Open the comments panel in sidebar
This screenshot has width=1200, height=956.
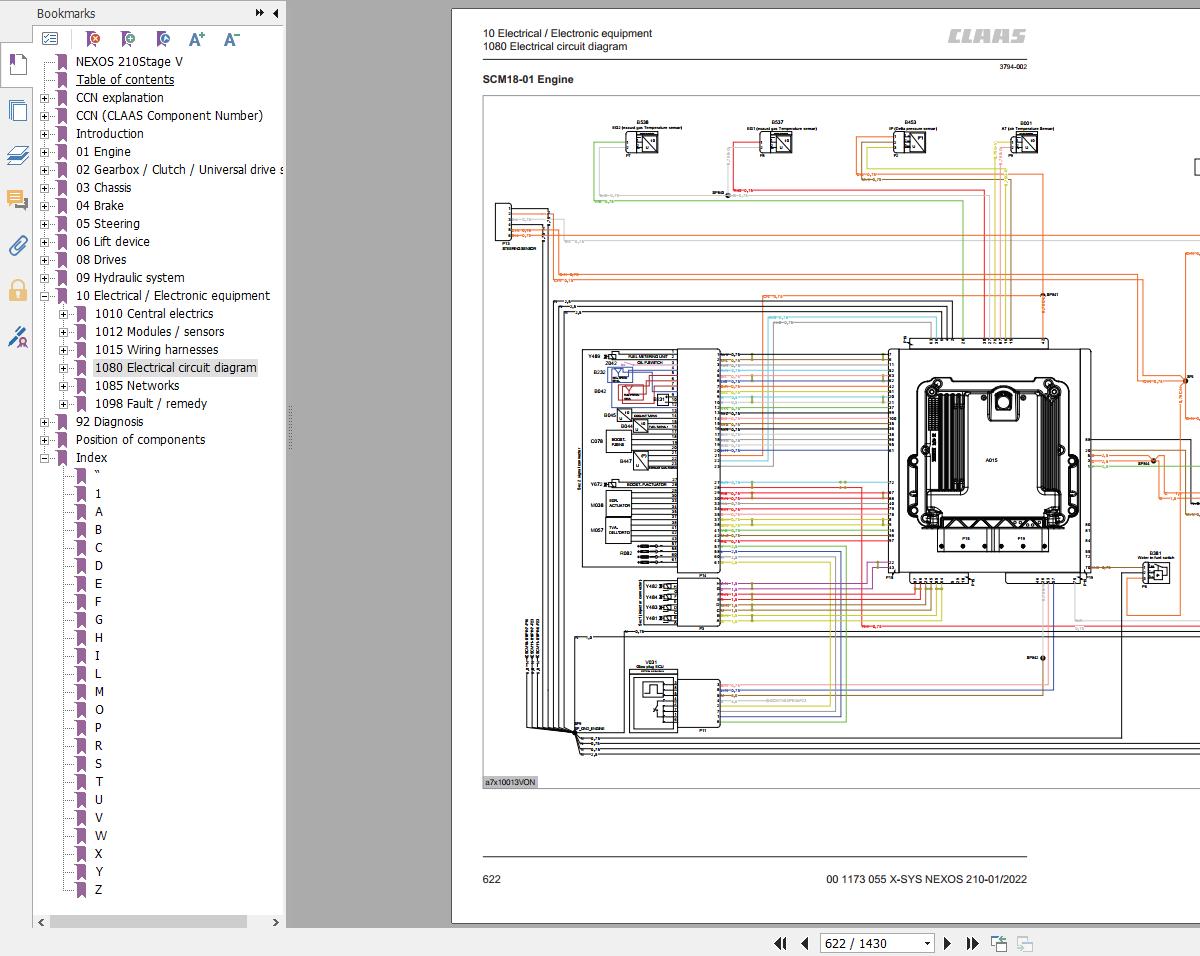click(x=17, y=199)
